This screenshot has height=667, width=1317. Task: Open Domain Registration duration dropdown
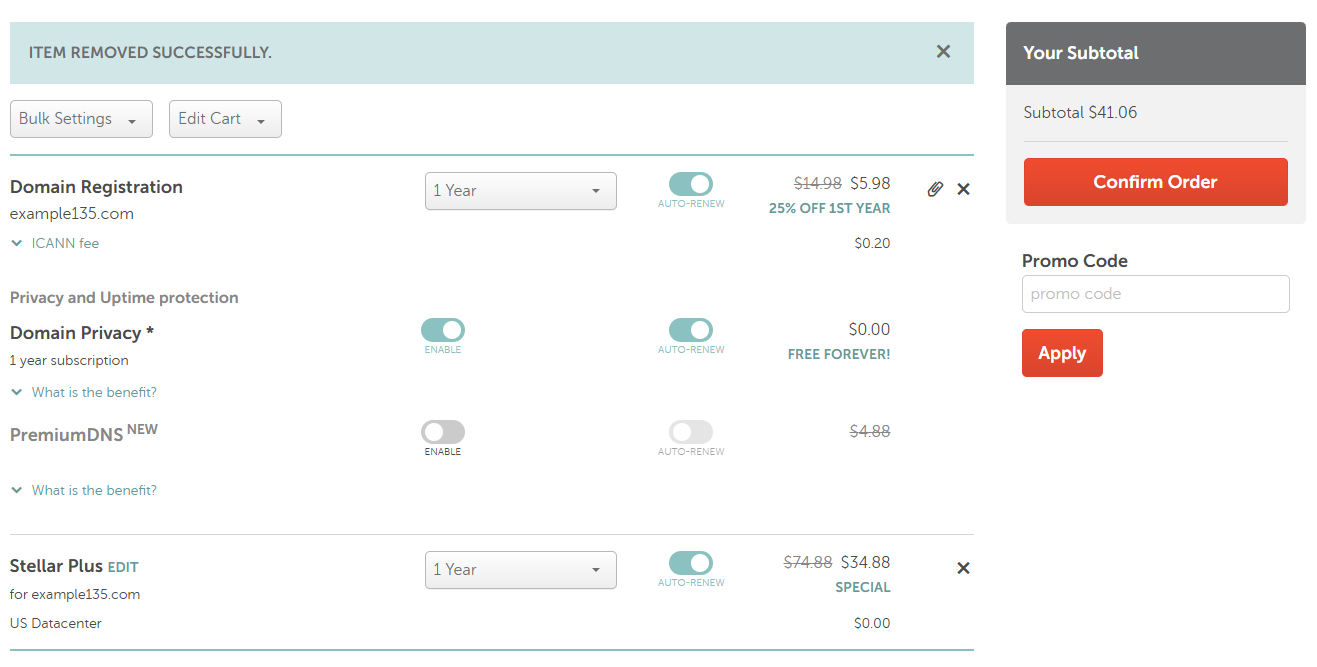point(521,191)
